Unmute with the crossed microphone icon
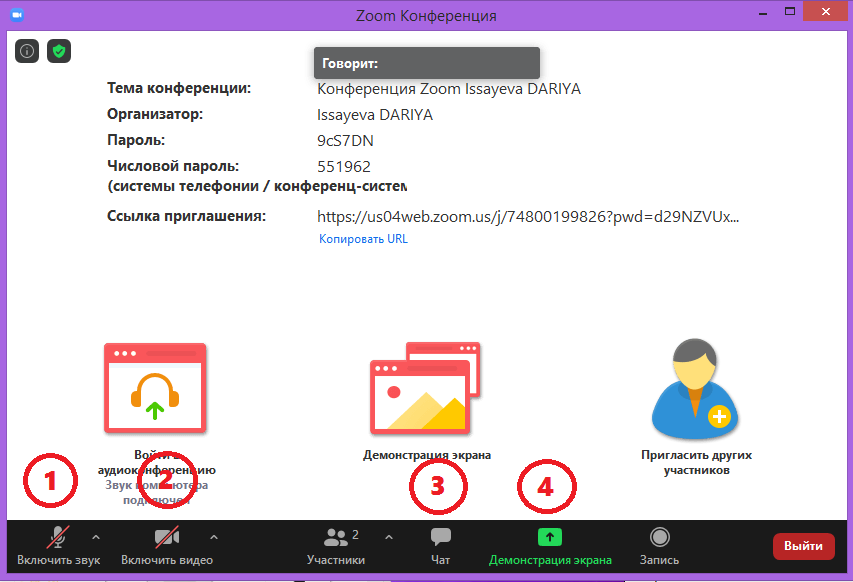Screen dimensions: 853x582 point(57,537)
